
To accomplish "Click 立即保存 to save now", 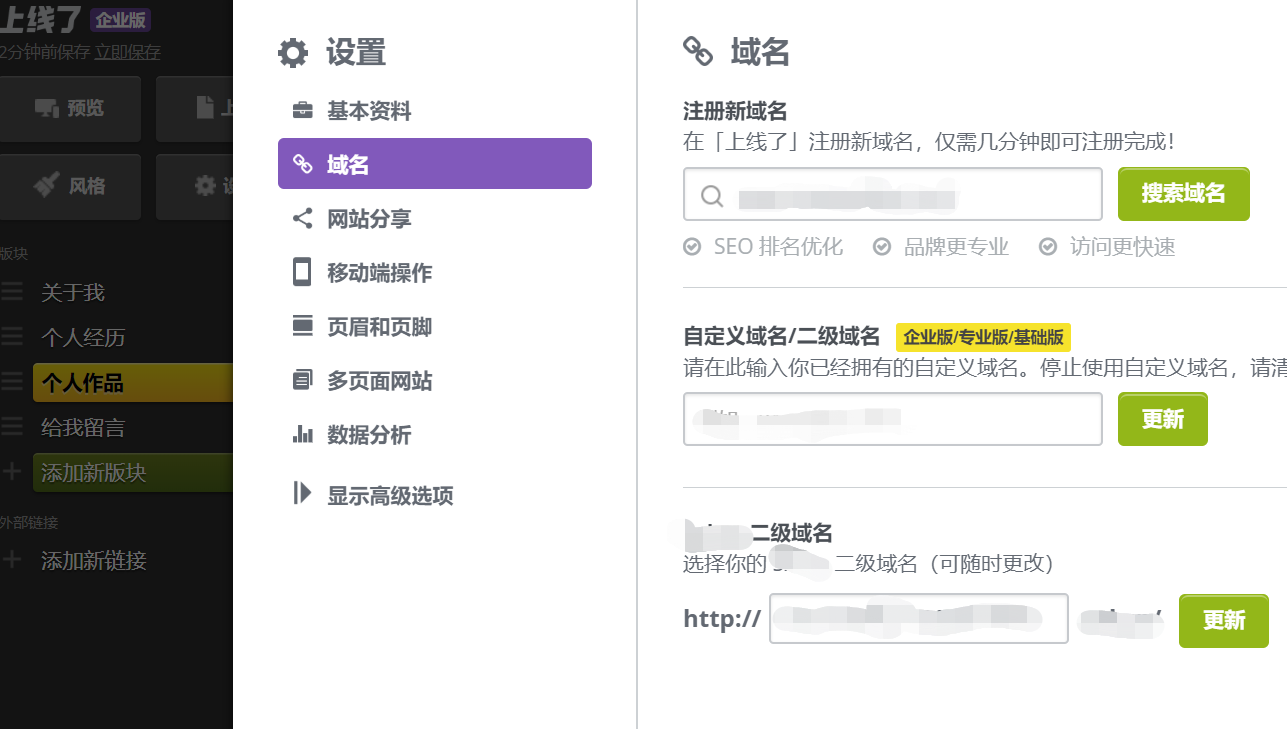I will pyautogui.click(x=128, y=52).
